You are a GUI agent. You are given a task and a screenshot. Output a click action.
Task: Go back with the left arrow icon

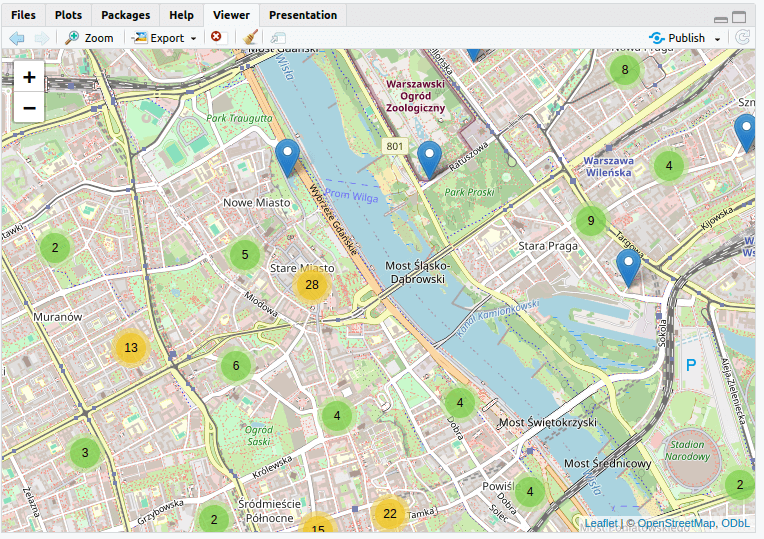point(17,38)
